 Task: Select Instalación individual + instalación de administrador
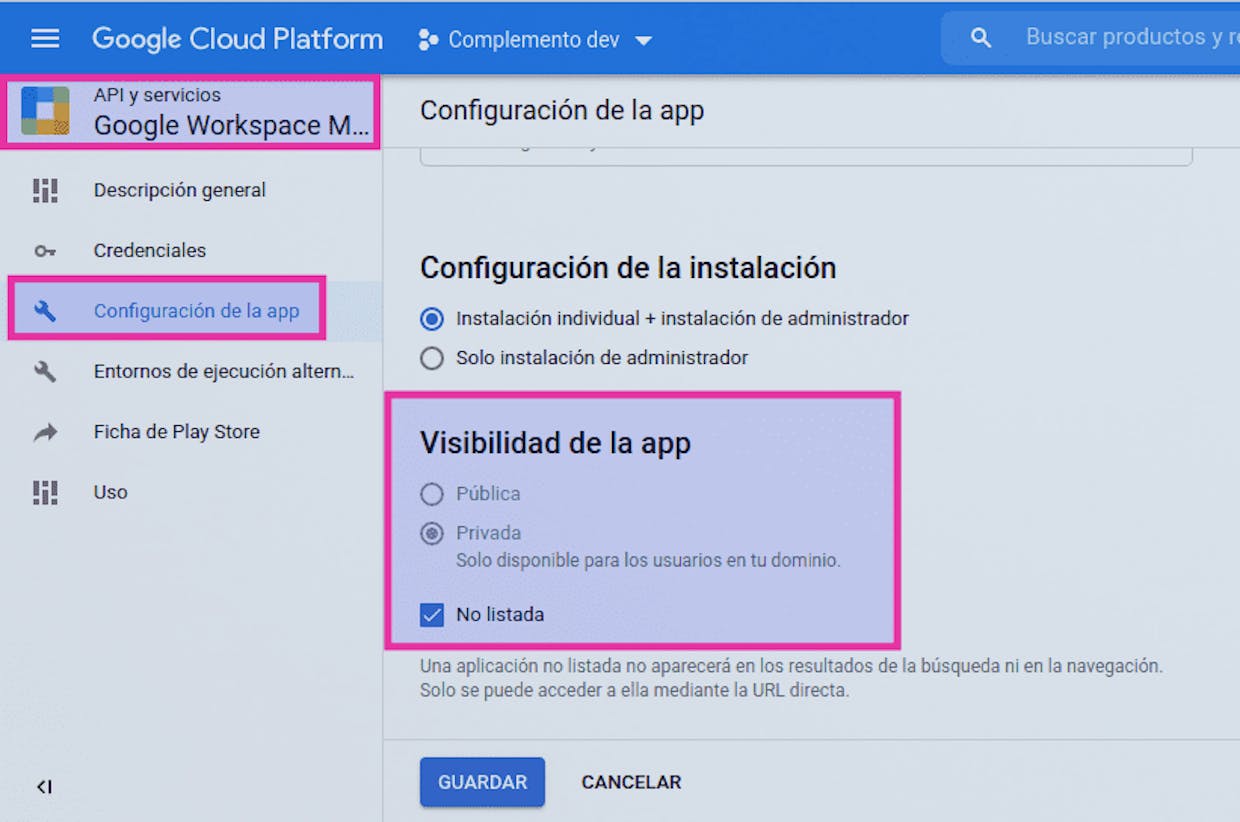(x=432, y=319)
